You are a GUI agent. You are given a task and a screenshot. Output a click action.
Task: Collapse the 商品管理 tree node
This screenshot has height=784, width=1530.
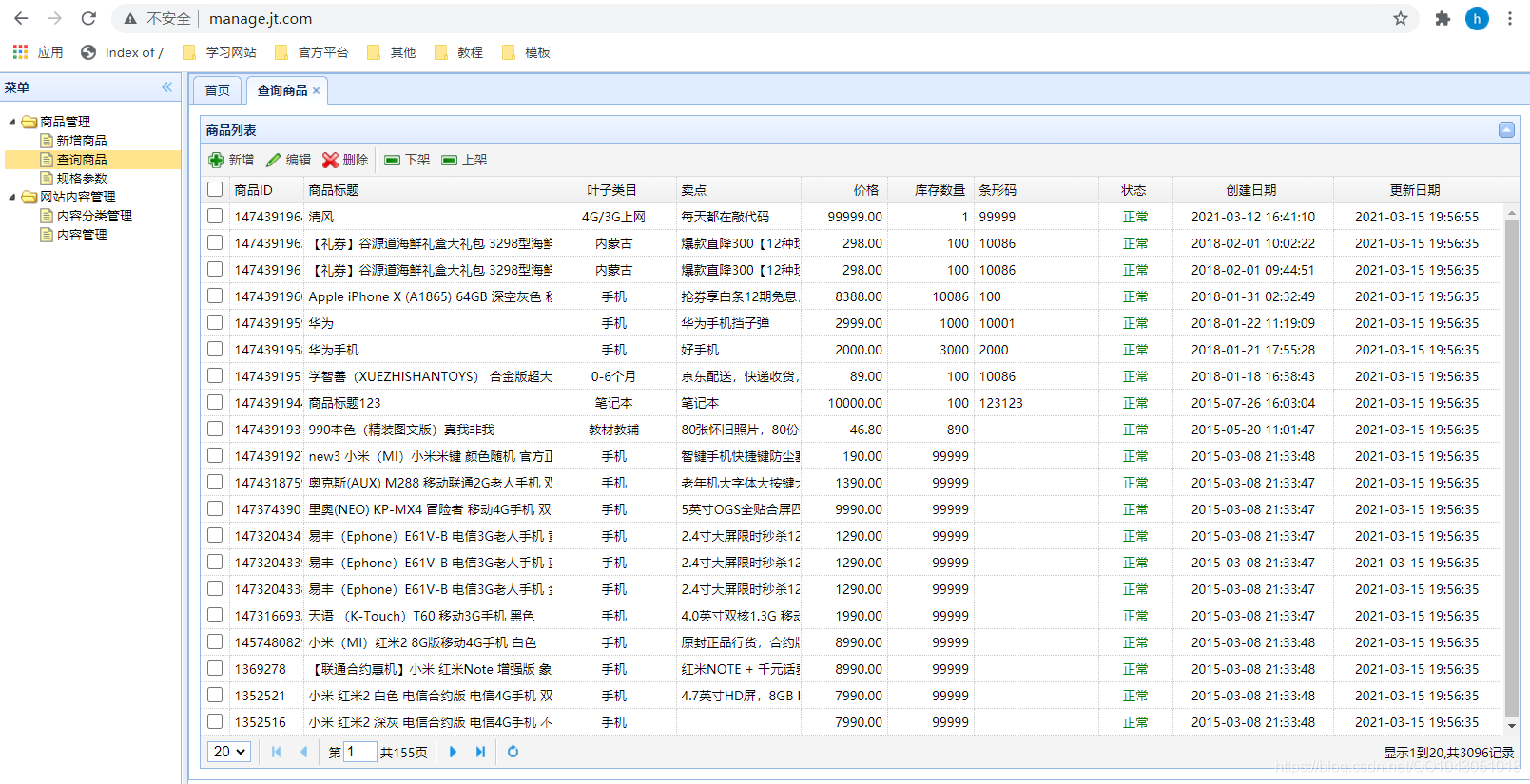pos(12,122)
